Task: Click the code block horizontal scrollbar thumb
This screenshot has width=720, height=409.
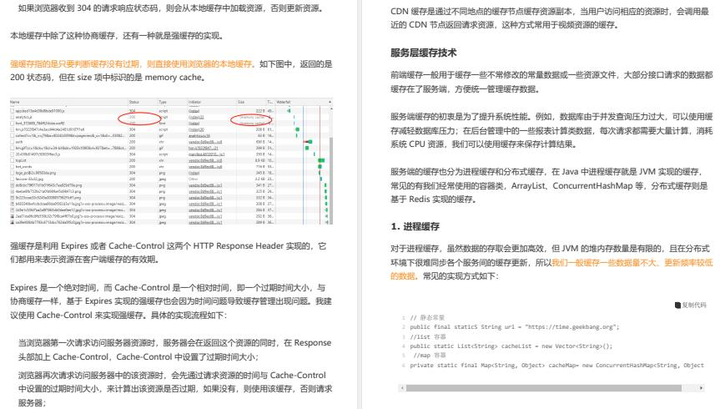Action: click(543, 388)
